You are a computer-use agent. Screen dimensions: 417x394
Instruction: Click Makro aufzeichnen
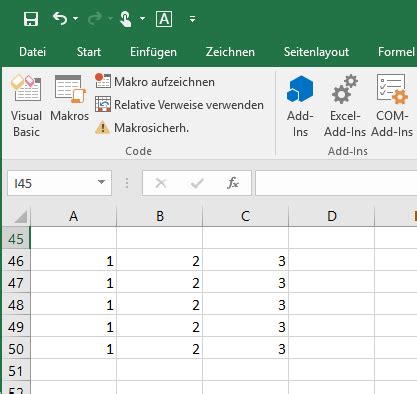pyautogui.click(x=155, y=82)
